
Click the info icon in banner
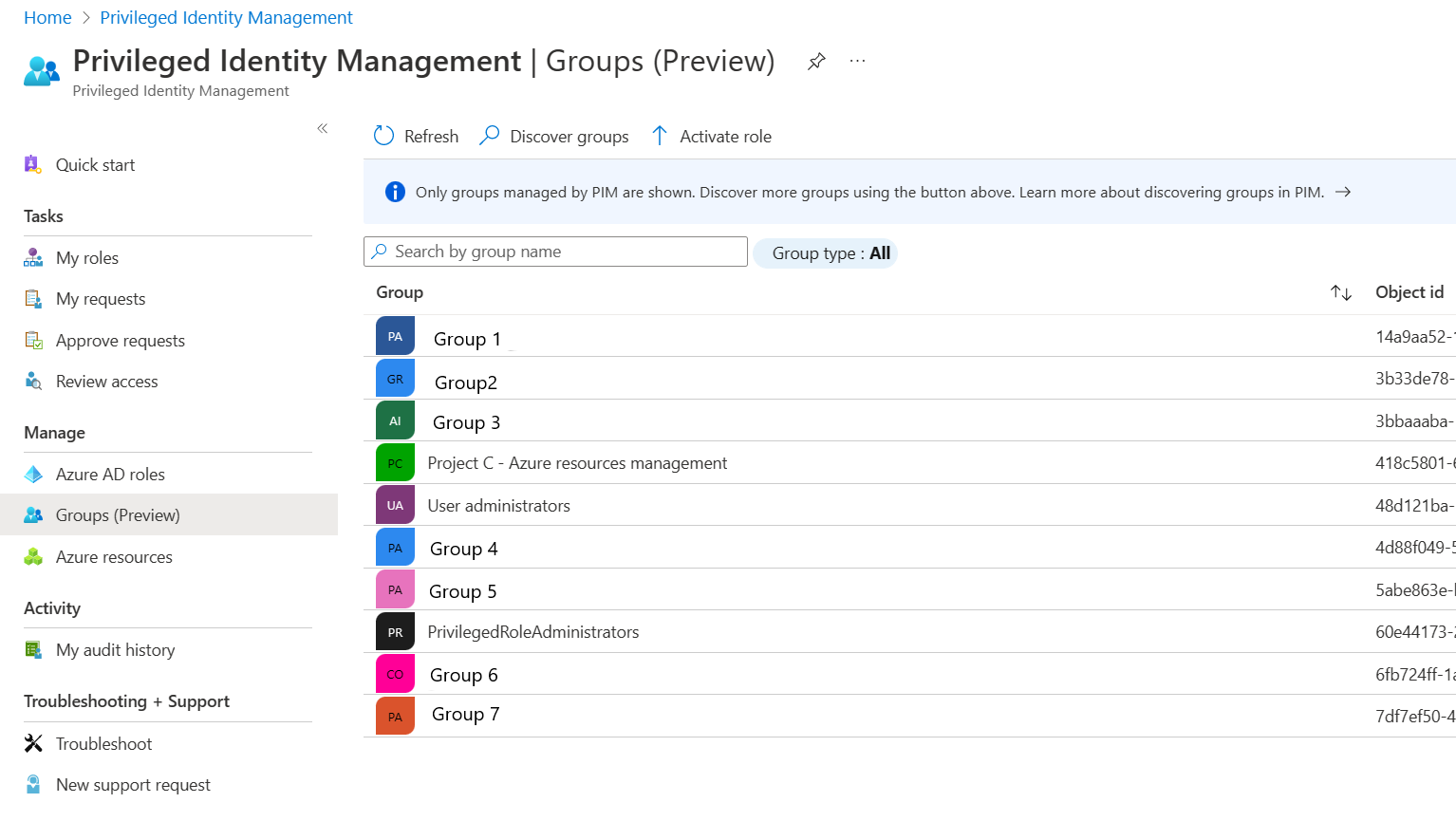click(x=395, y=192)
